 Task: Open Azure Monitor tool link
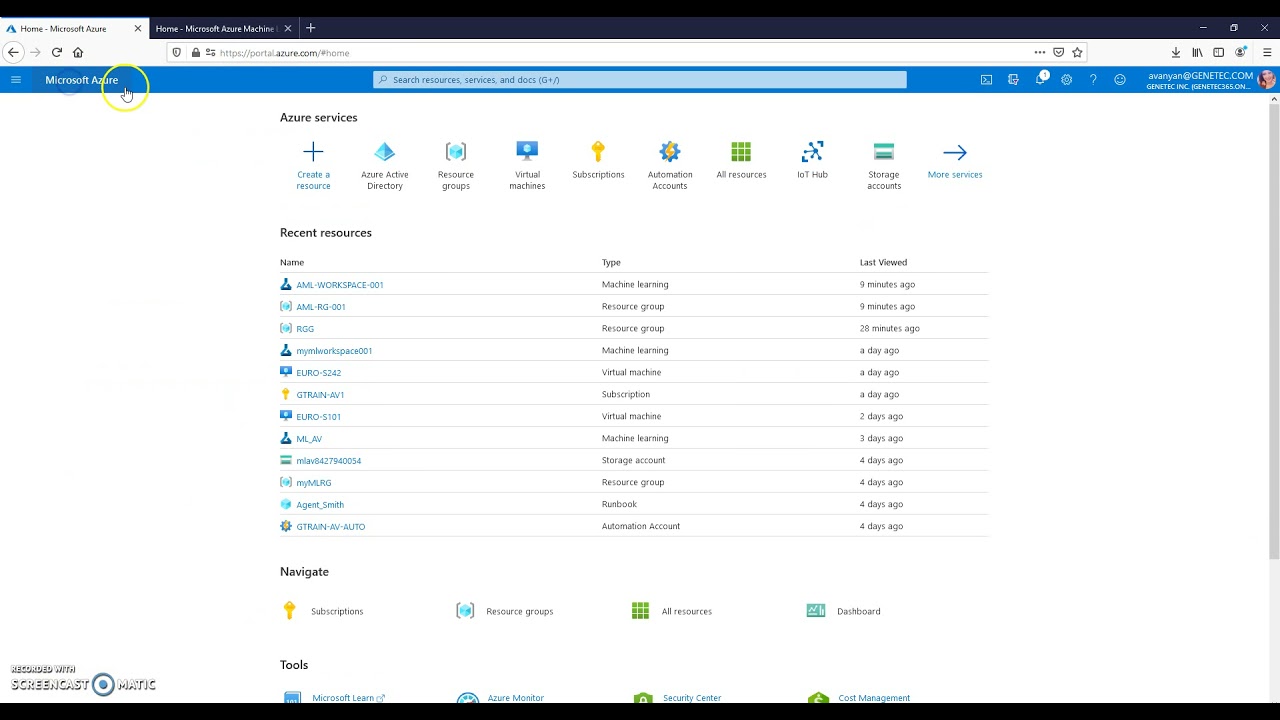516,698
